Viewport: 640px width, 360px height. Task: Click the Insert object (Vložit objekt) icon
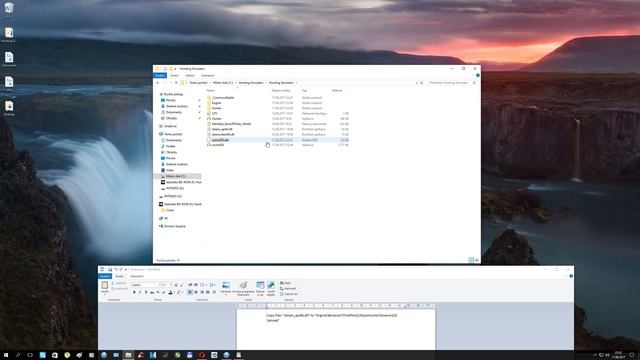tap(271, 285)
